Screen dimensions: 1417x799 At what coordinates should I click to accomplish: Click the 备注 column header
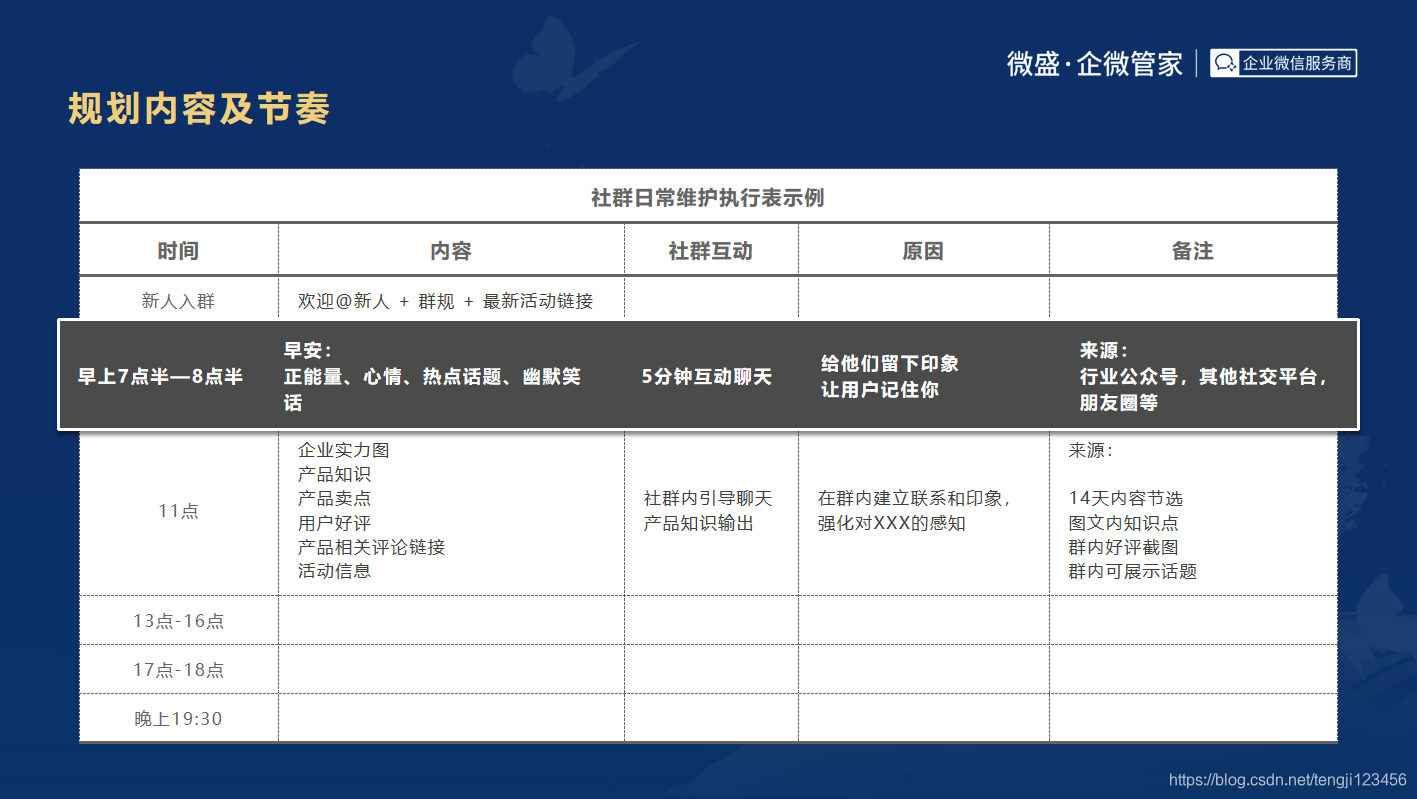1192,250
